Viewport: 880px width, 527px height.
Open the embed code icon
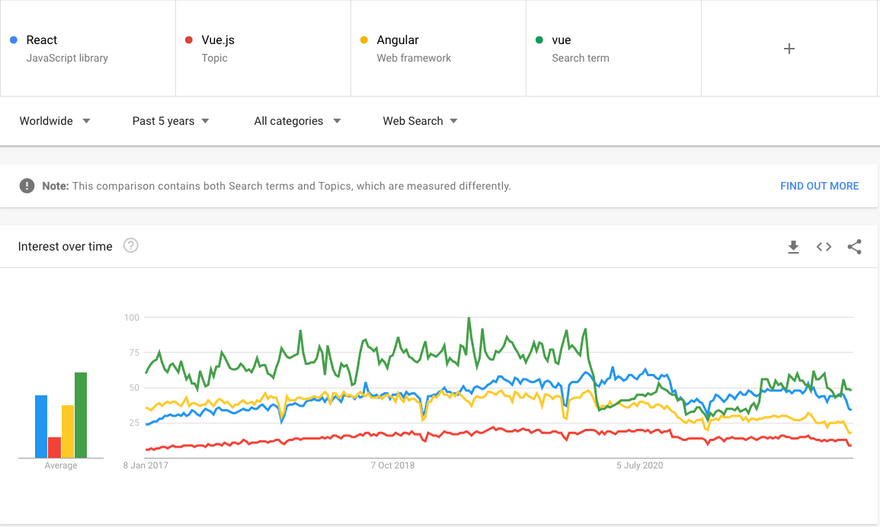824,247
